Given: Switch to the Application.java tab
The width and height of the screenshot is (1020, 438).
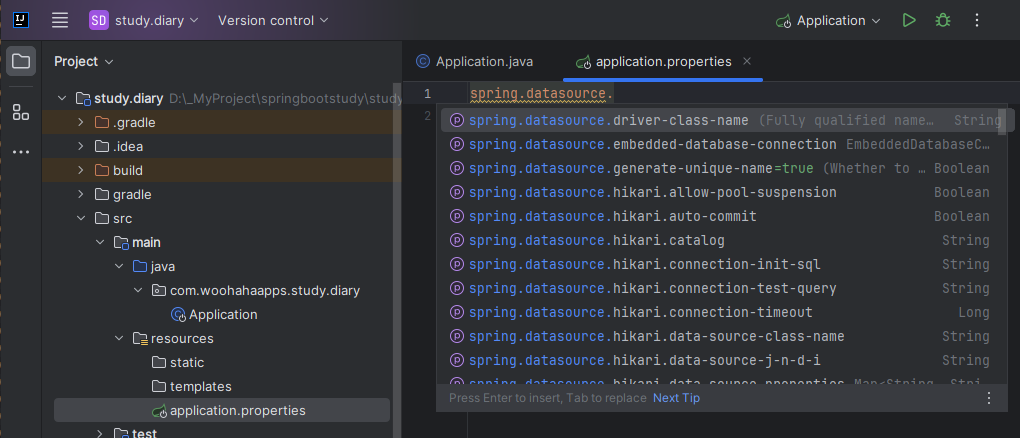Looking at the screenshot, I should click(476, 61).
